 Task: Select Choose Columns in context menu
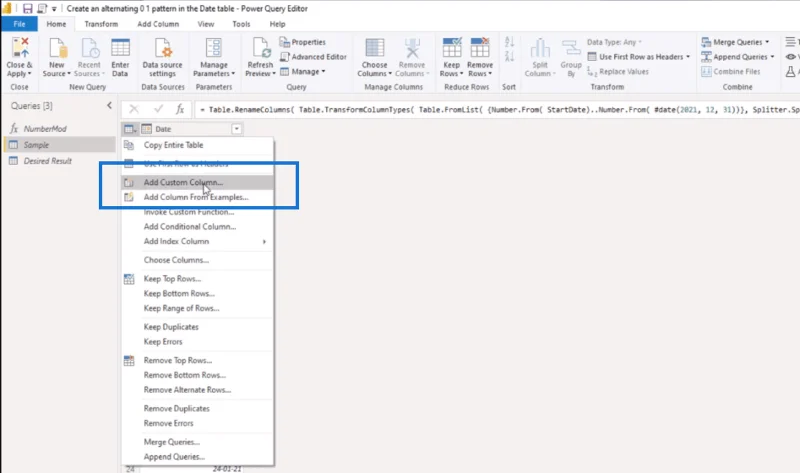click(197, 260)
